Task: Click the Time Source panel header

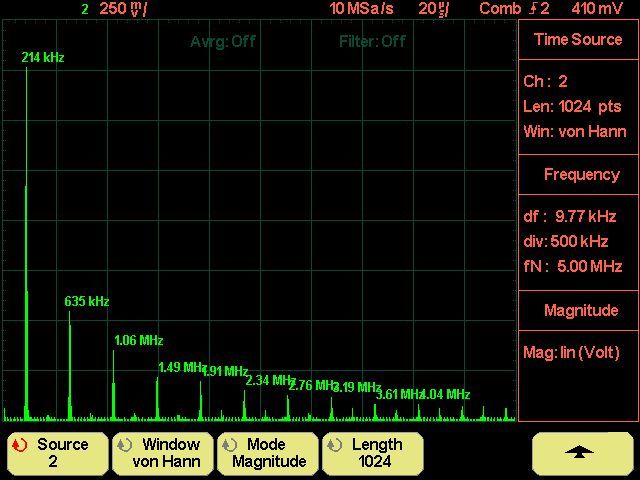Action: click(578, 39)
